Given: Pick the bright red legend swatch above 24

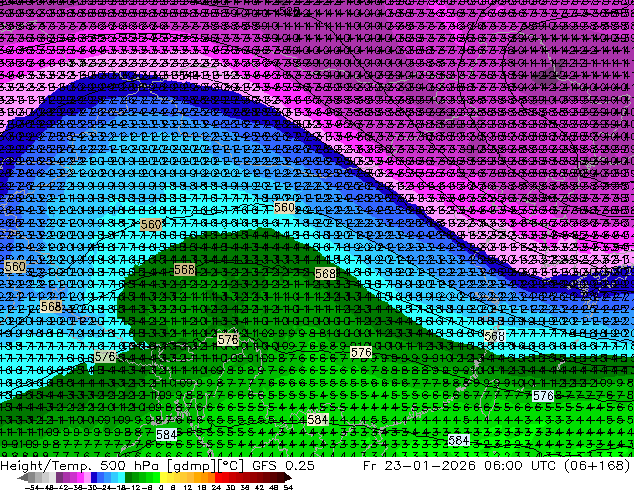Looking at the screenshot, I should click(x=218, y=477).
